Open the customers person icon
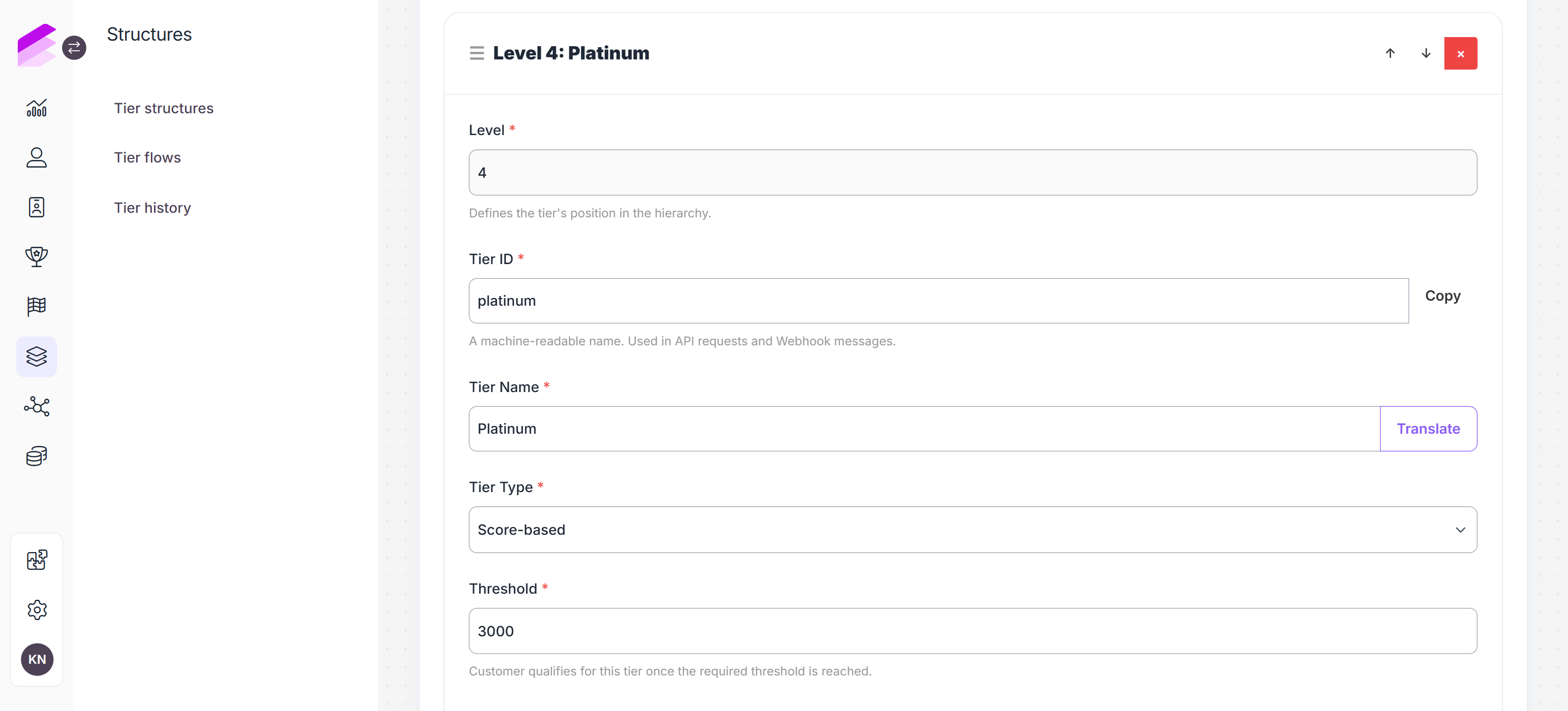Screen dimensions: 1568x711 tap(37, 157)
